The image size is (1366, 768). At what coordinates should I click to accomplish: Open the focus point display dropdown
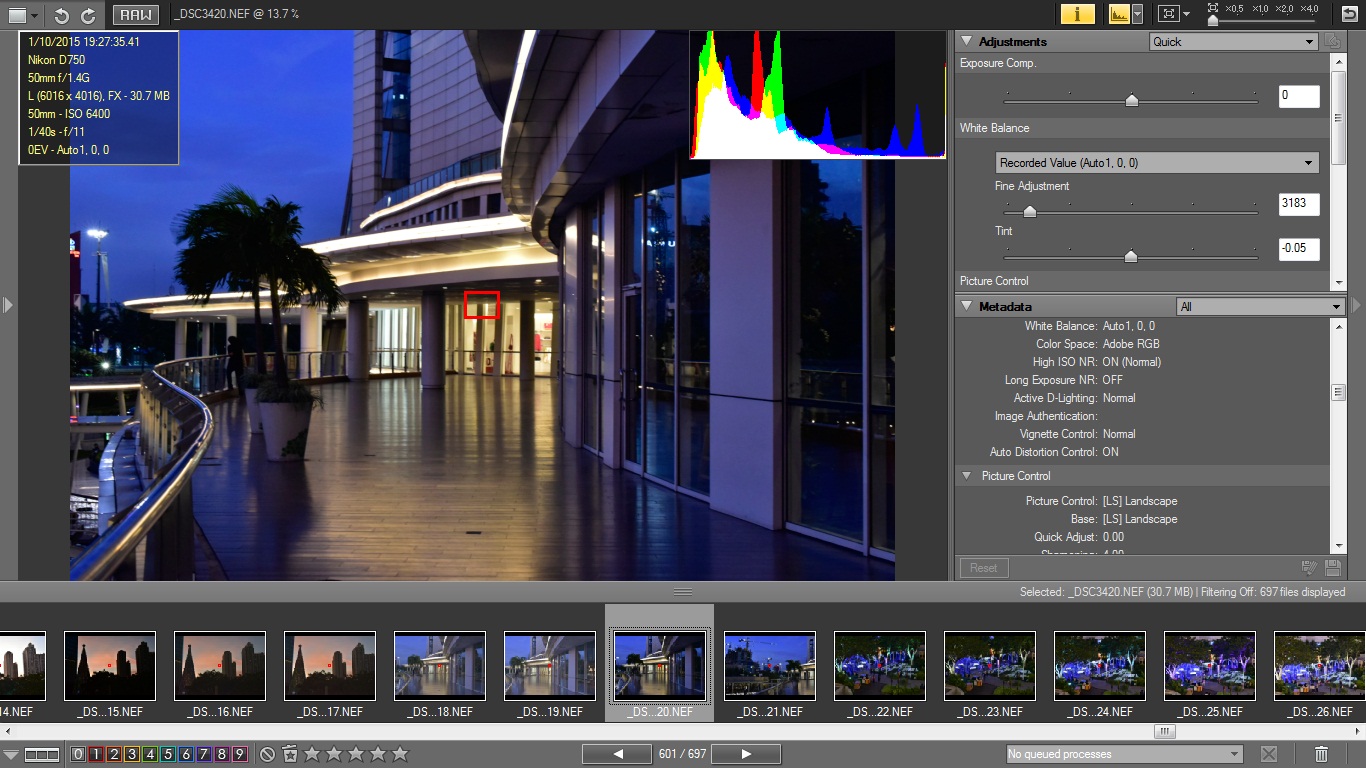1186,14
